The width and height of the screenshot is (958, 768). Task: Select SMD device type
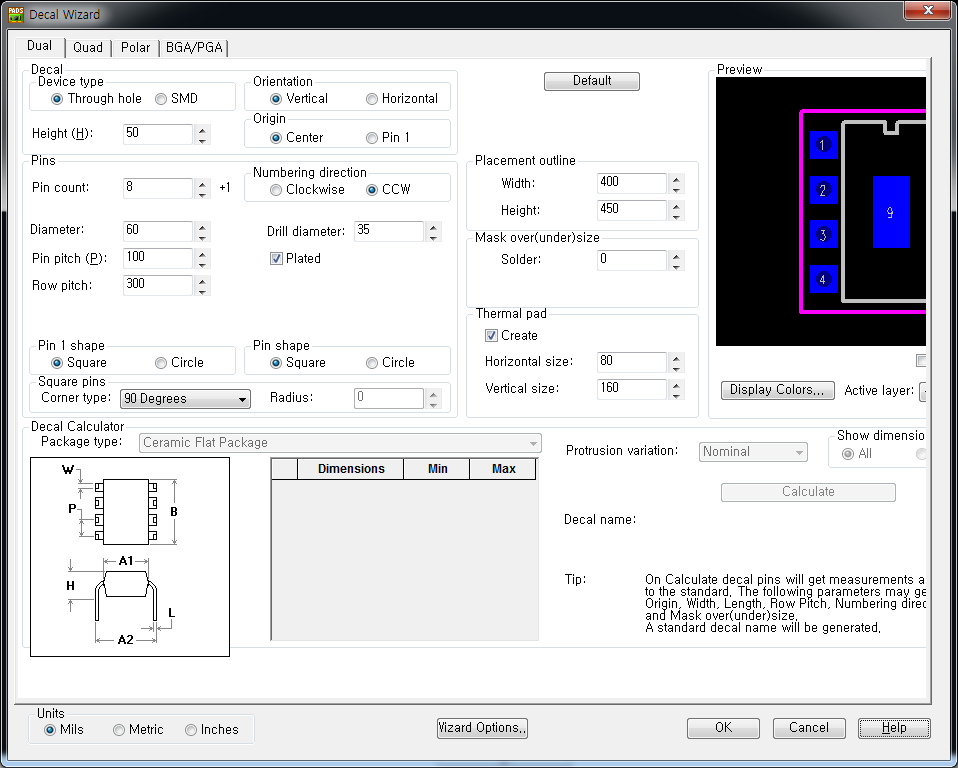pos(161,99)
